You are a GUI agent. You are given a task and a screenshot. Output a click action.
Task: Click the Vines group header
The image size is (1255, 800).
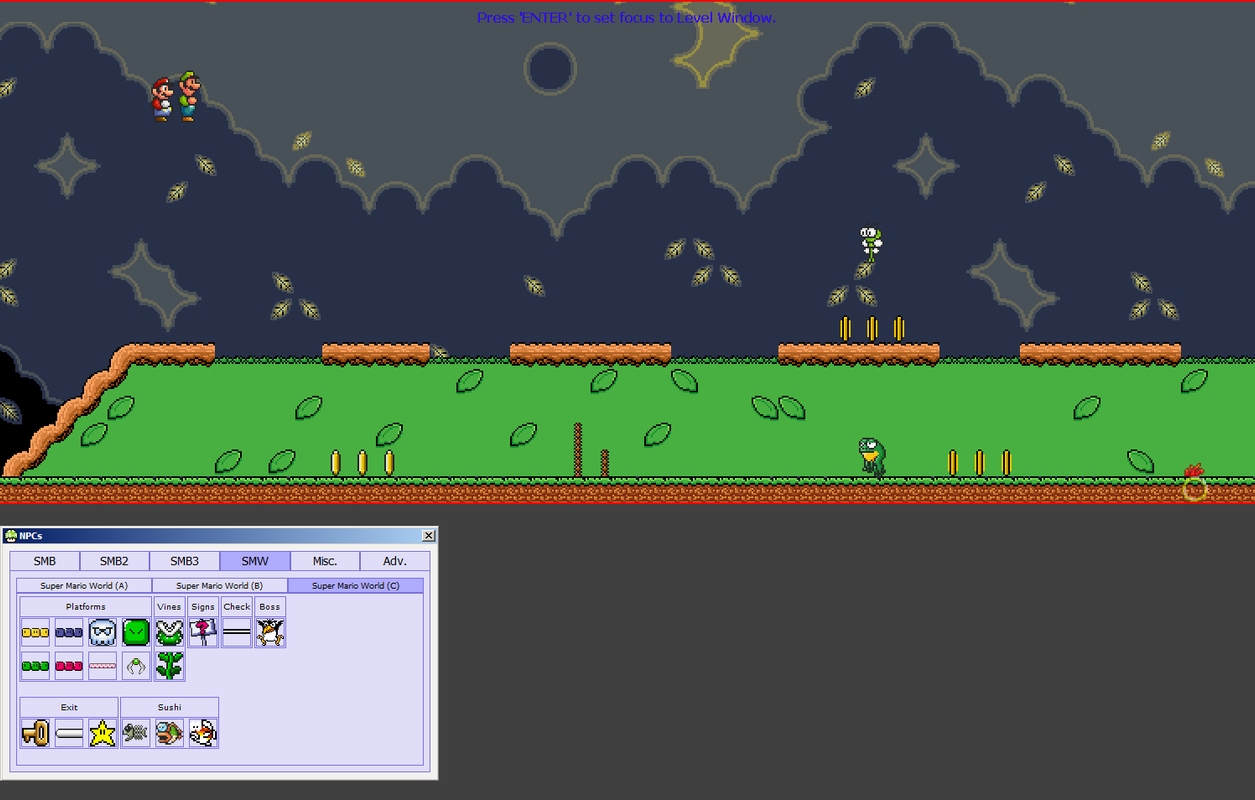[x=169, y=606]
